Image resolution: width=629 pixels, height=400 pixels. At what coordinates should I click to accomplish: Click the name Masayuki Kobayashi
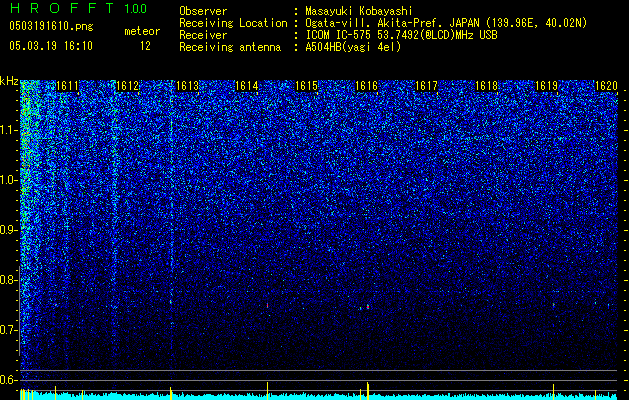tap(359, 11)
